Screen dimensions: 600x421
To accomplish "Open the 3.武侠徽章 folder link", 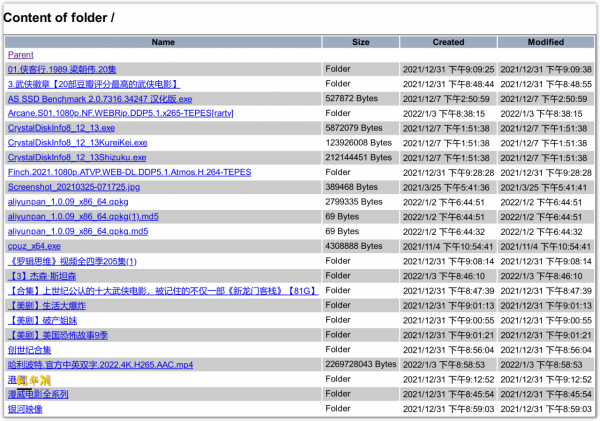I will [92, 84].
